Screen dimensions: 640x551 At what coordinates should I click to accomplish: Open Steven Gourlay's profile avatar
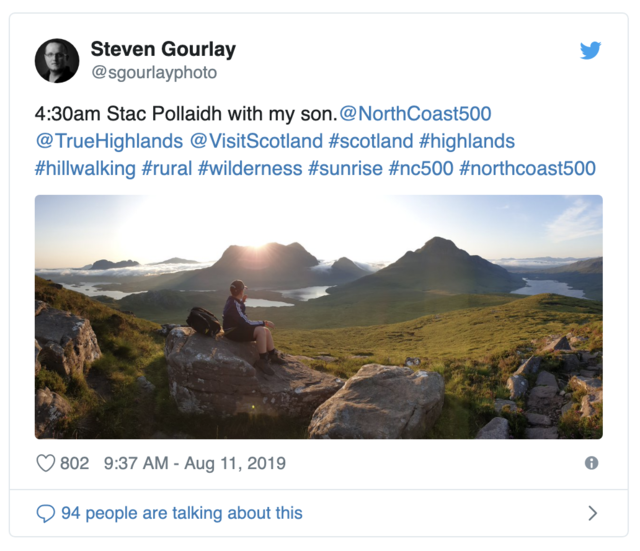point(57,60)
